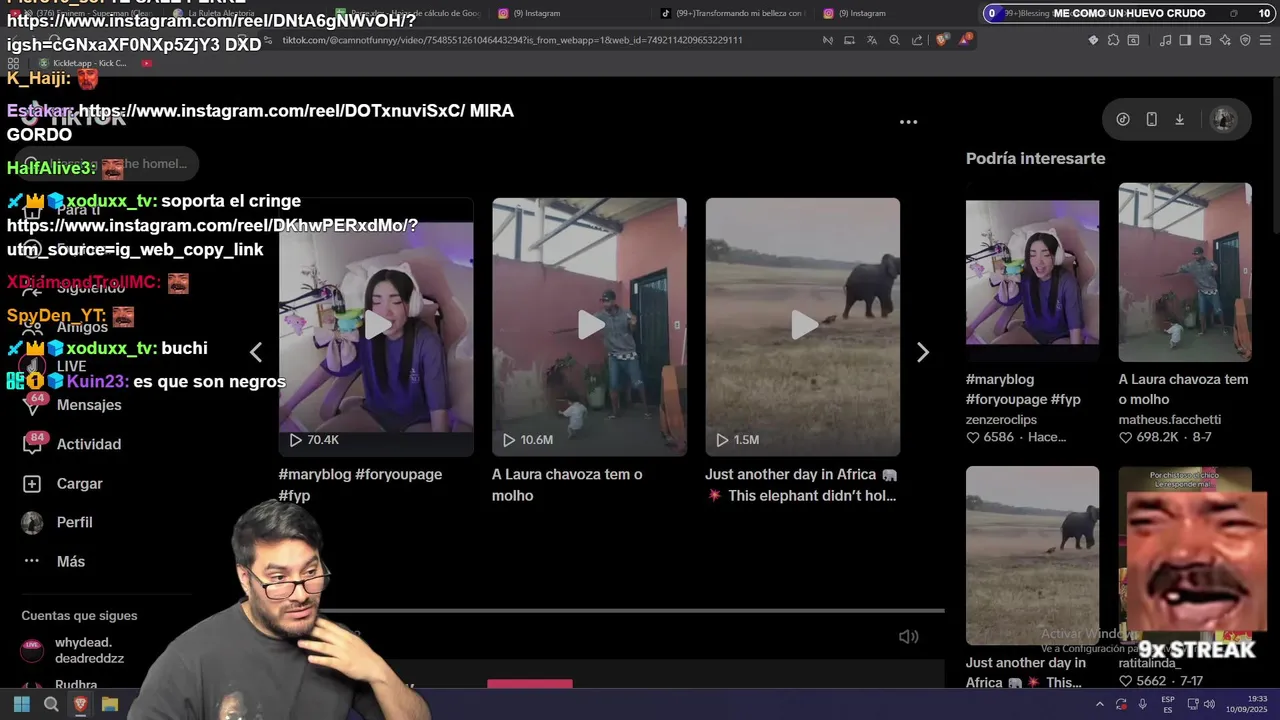This screenshot has width=1280, height=720.
Task: Open zenzeroclips author link
Action: [1001, 420]
